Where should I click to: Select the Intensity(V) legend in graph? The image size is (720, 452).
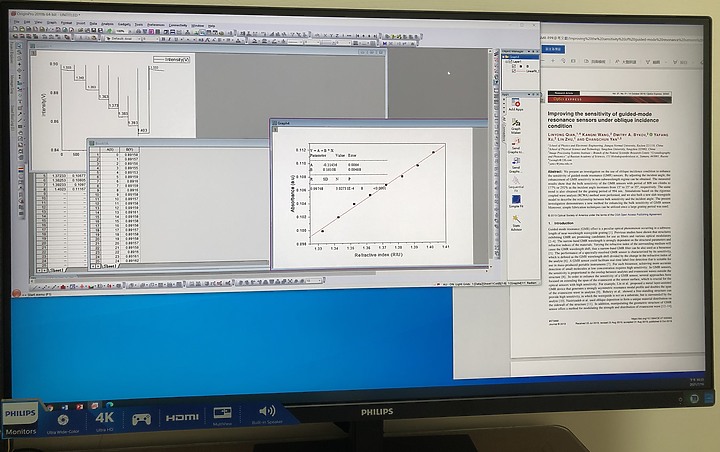(171, 59)
